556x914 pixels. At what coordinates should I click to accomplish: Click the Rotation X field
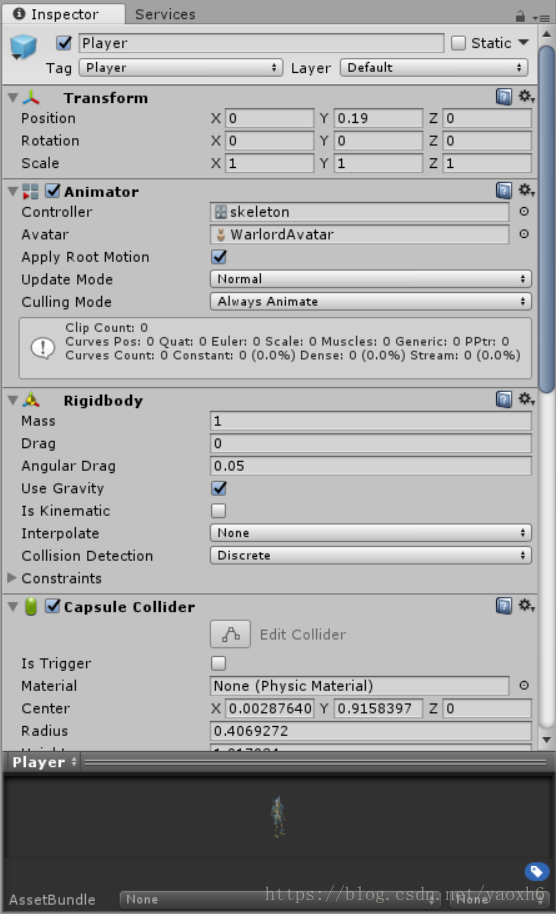270,140
